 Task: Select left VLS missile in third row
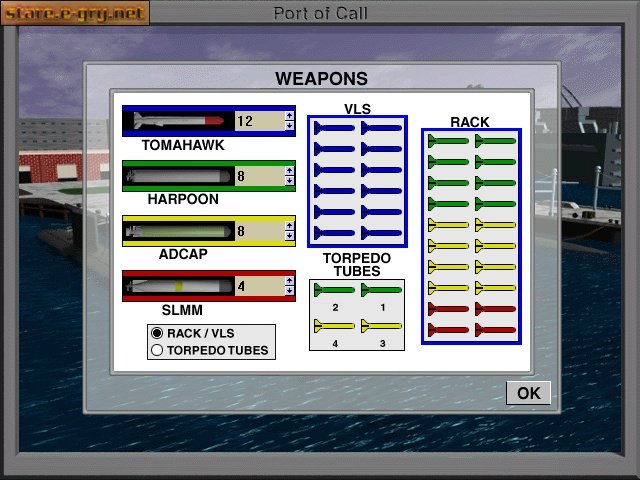point(334,170)
